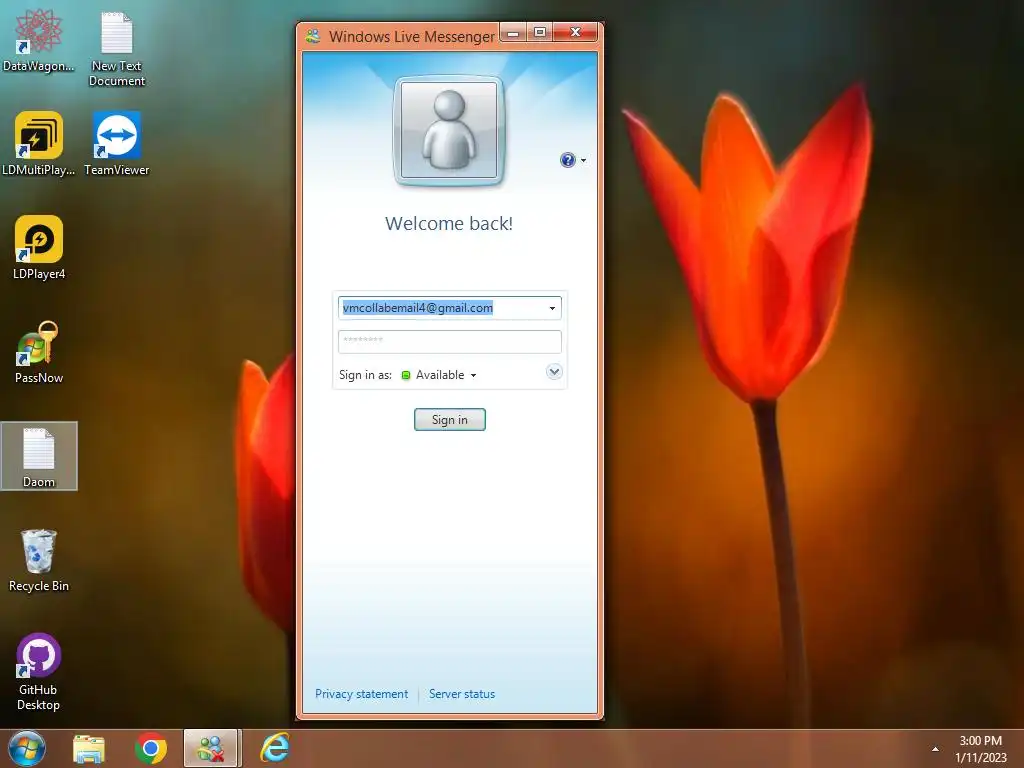The width and height of the screenshot is (1024, 768).
Task: Open the Available status dropdown
Action: click(x=439, y=375)
